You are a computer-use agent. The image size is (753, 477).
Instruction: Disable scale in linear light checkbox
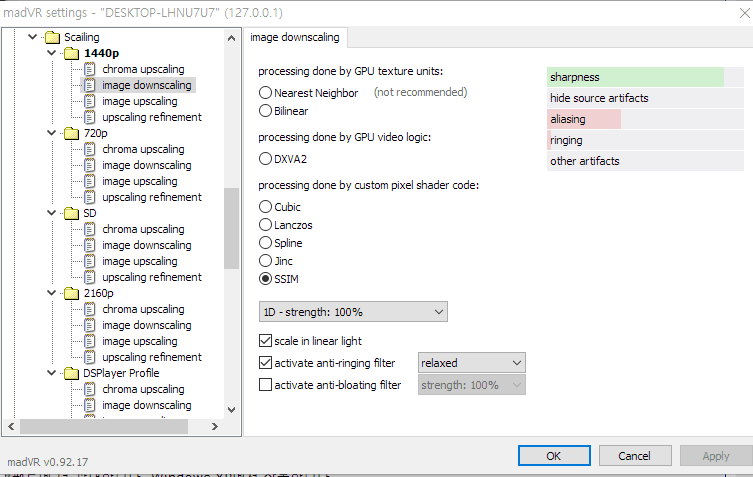(x=266, y=341)
